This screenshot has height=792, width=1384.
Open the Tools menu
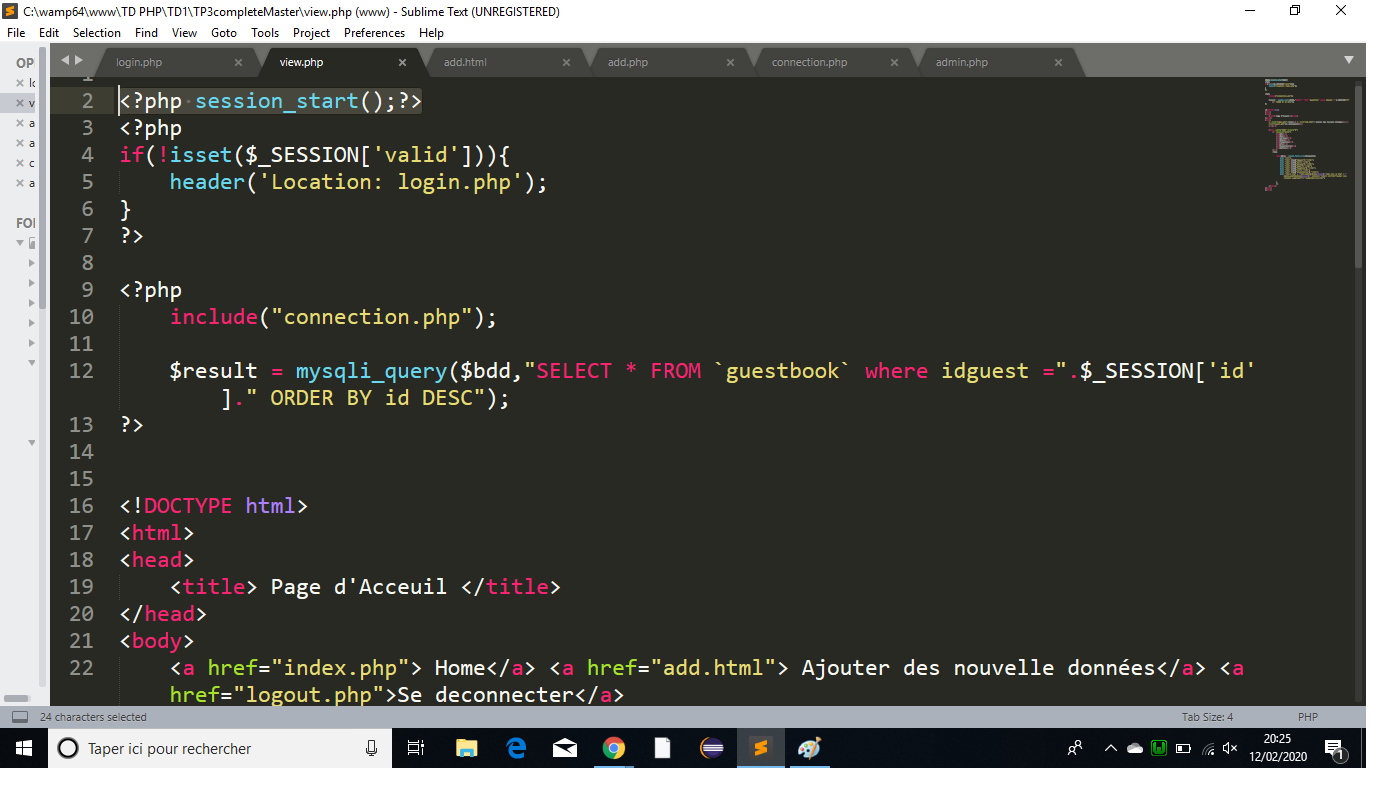(265, 33)
